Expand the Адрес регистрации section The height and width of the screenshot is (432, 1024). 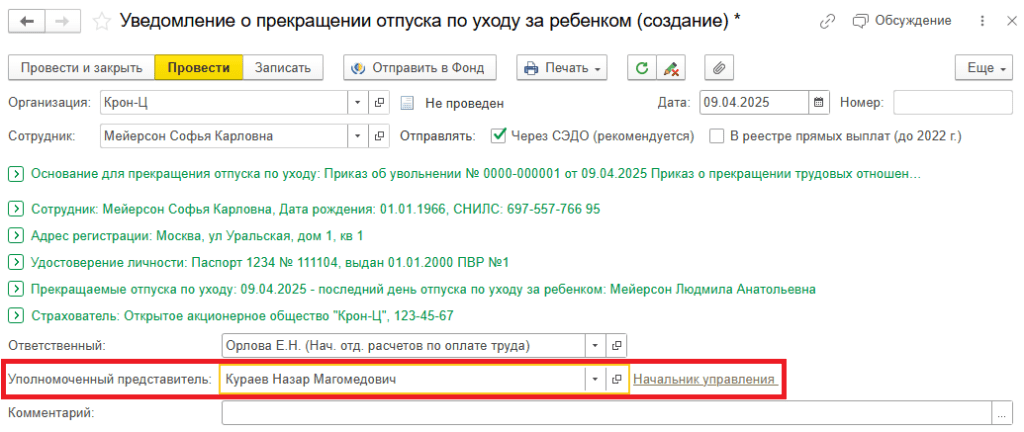coord(16,235)
